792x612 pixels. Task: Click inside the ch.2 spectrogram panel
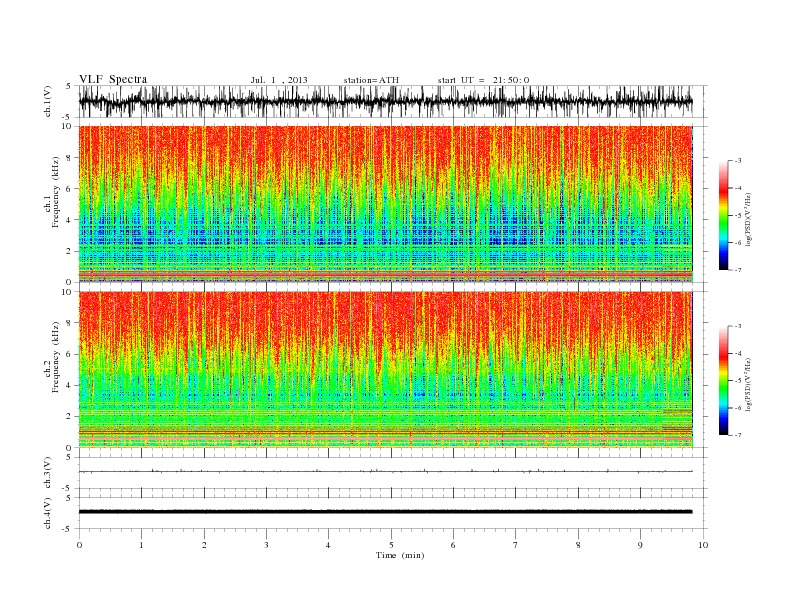(385, 369)
